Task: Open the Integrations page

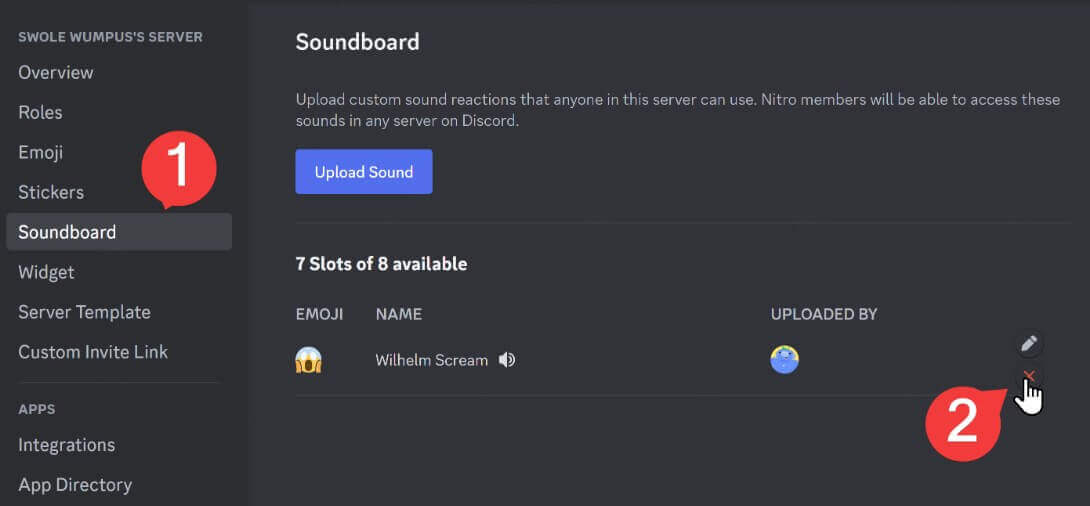Action: point(67,444)
